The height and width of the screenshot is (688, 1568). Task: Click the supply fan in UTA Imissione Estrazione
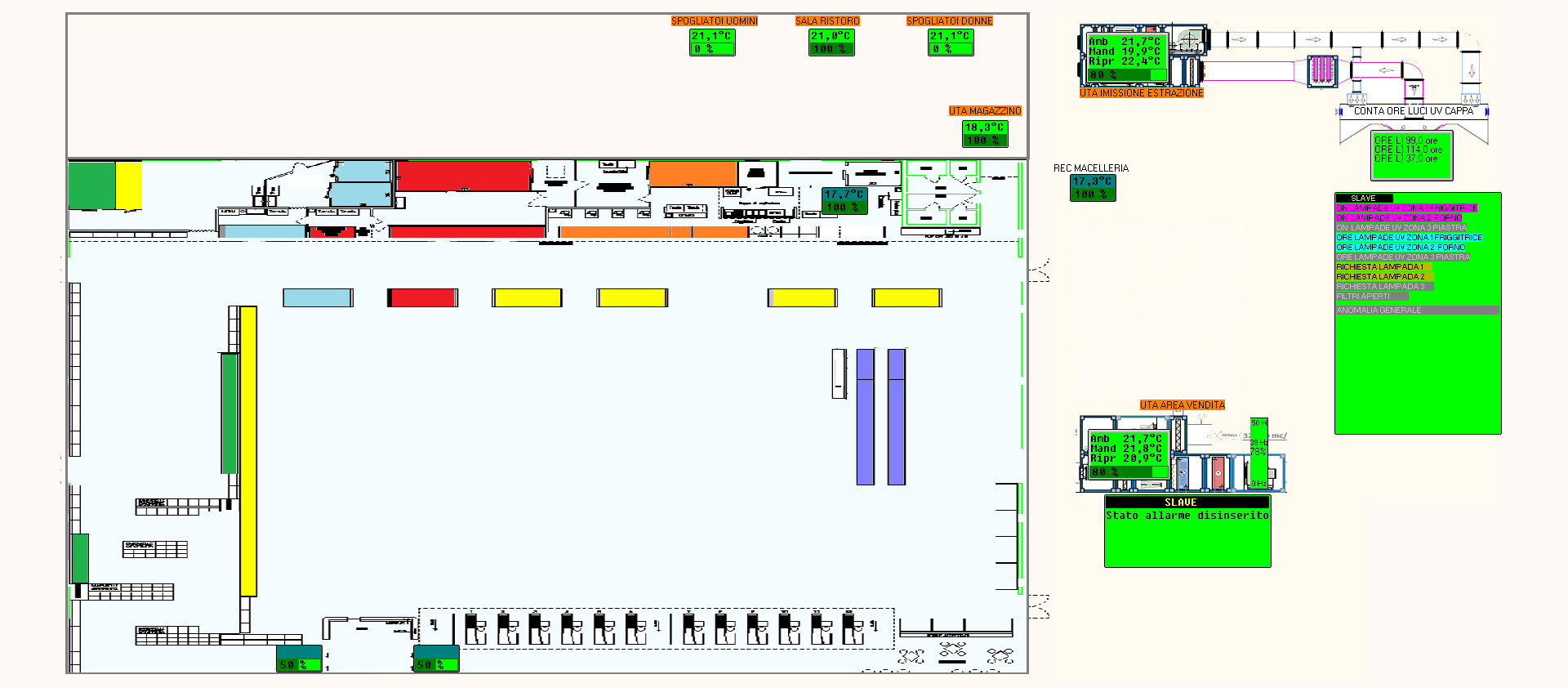coord(1189,40)
